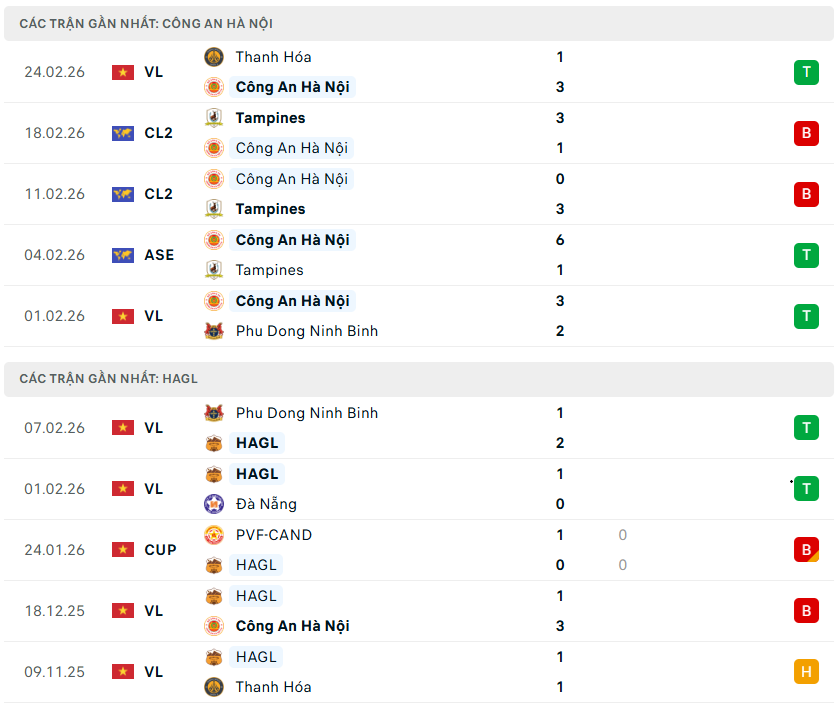The width and height of the screenshot is (839, 712).
Task: Click the Công An Hà Nội club crest
Action: (x=213, y=87)
